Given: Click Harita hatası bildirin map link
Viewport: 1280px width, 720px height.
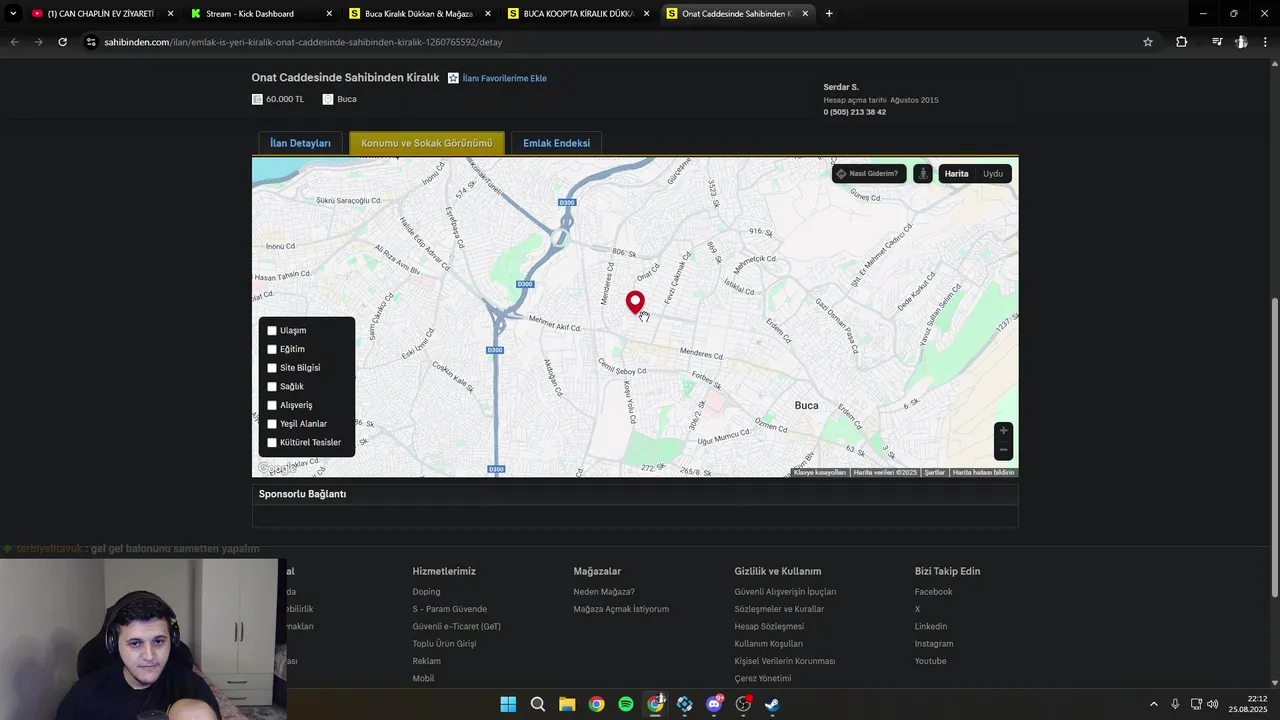Looking at the screenshot, I should pyautogui.click(x=983, y=472).
